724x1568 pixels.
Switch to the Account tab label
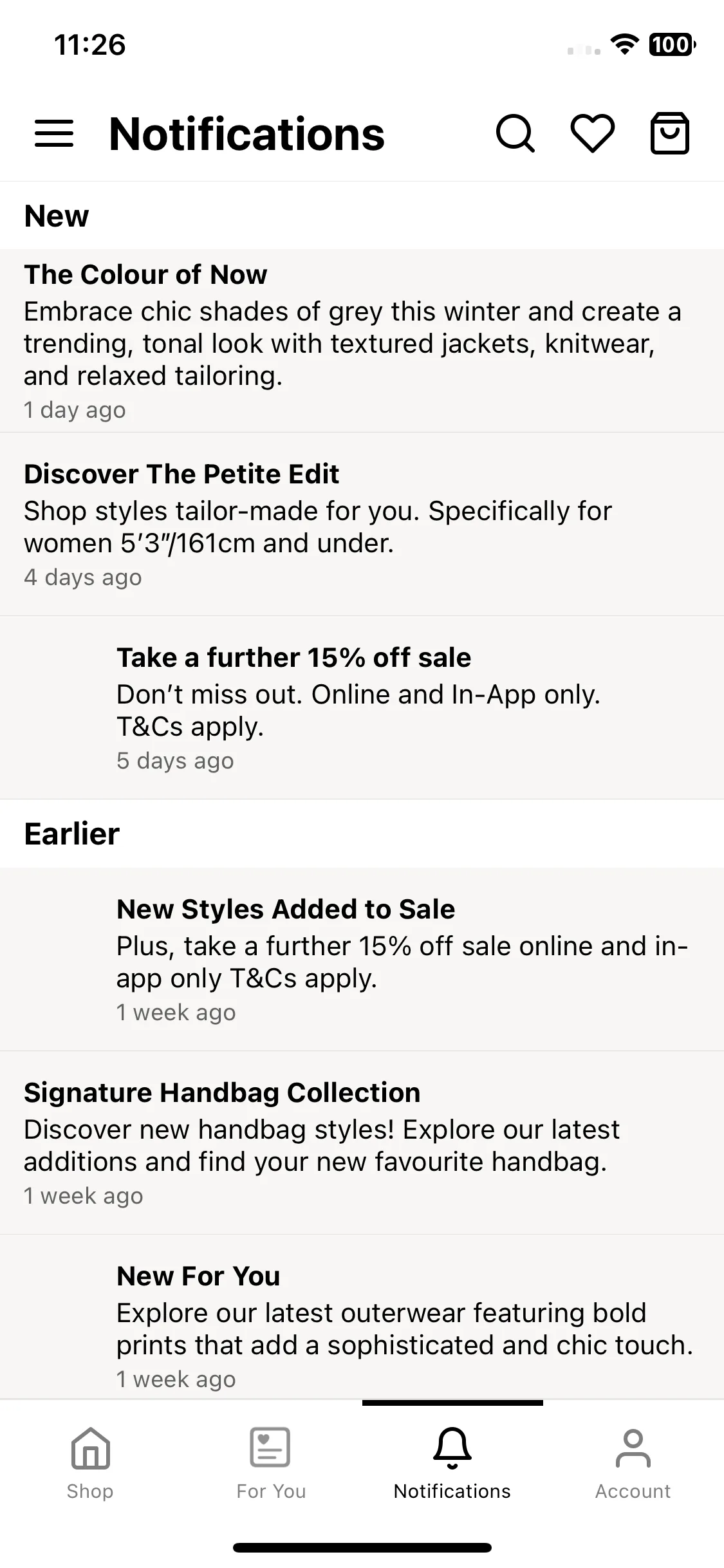click(x=633, y=1491)
